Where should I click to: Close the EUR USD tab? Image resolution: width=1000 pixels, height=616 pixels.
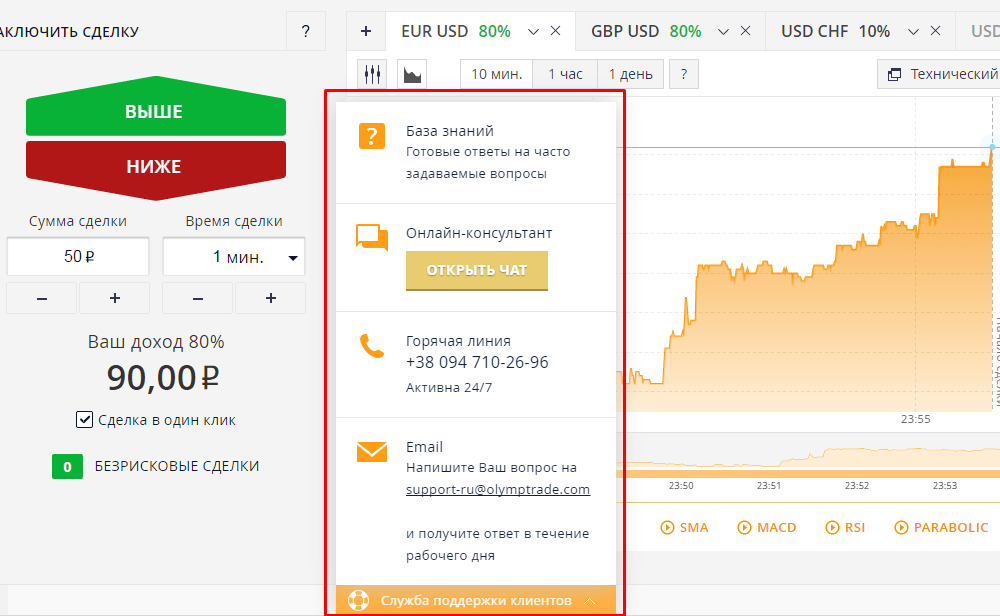point(555,31)
